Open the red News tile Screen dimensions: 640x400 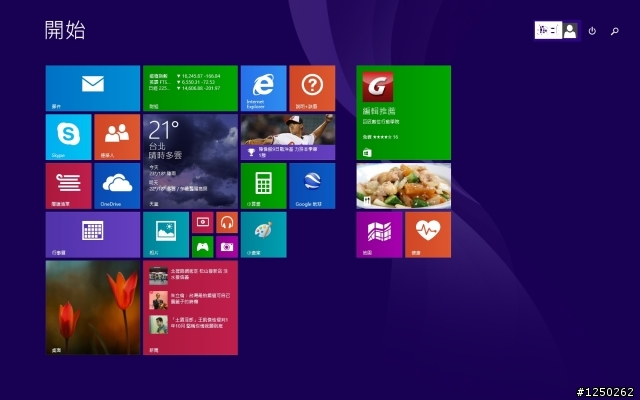click(190, 308)
